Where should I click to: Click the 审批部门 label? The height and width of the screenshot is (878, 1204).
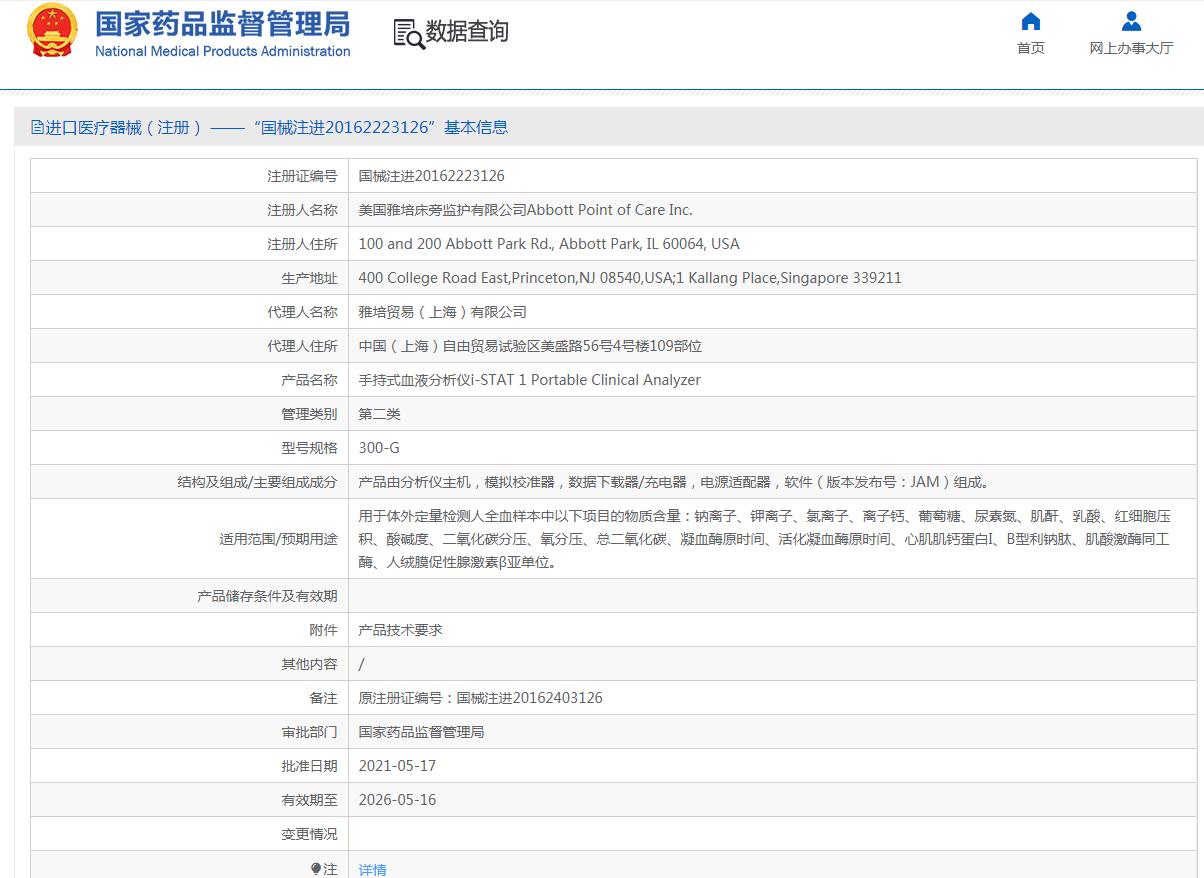pos(309,732)
